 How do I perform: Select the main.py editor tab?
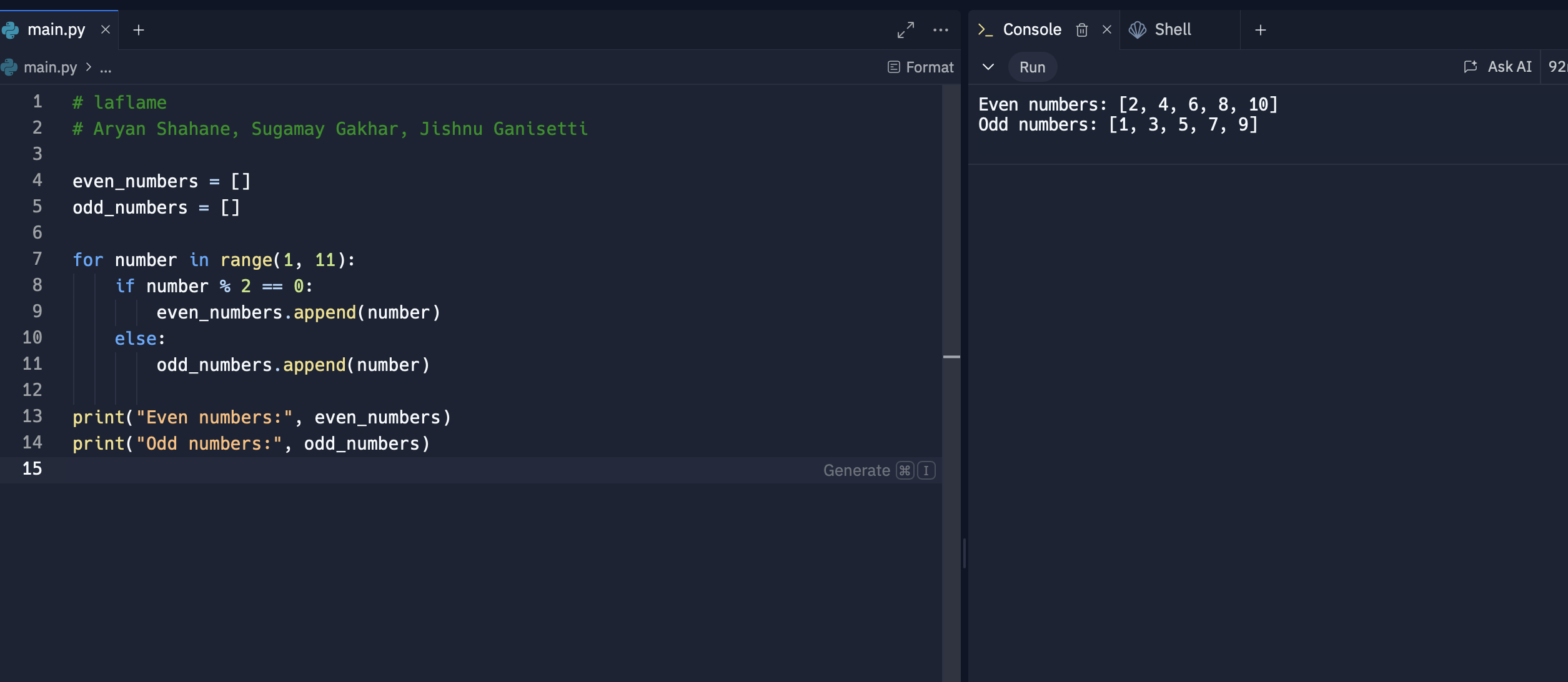56,29
